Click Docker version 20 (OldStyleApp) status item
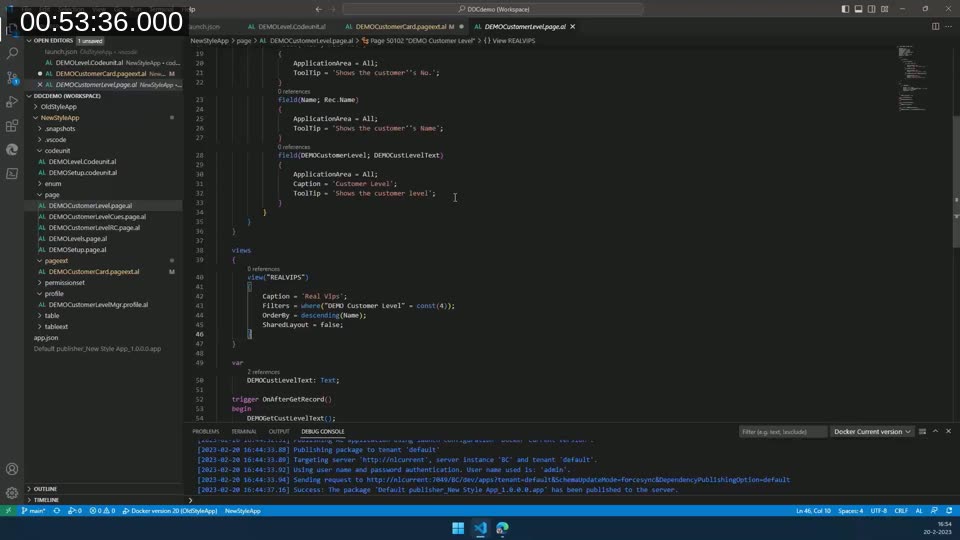Screen dimensions: 960x540 pyautogui.click(x=170, y=511)
